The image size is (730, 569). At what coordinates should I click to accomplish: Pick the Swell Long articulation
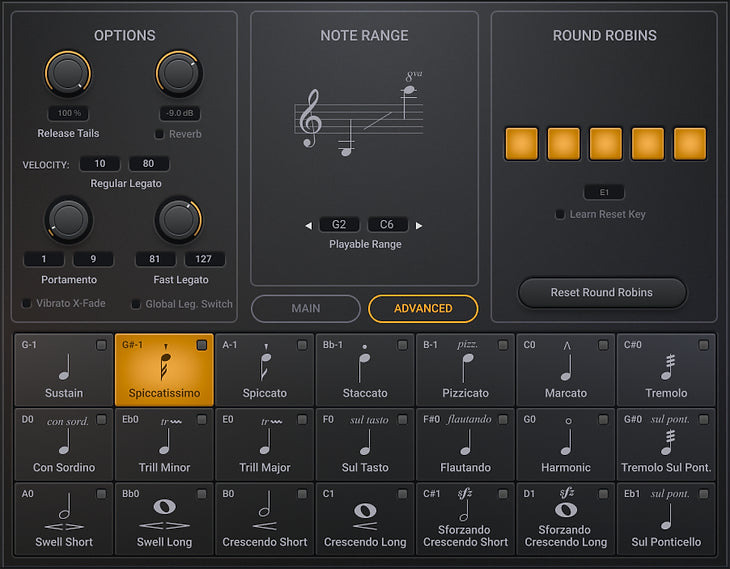tap(164, 519)
